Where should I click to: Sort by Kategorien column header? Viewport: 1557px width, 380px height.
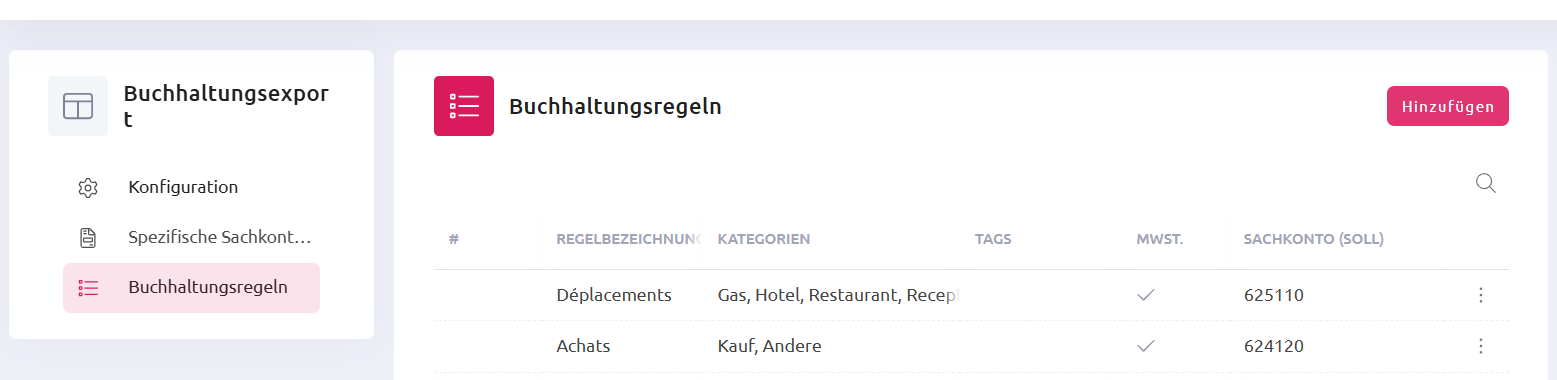764,239
